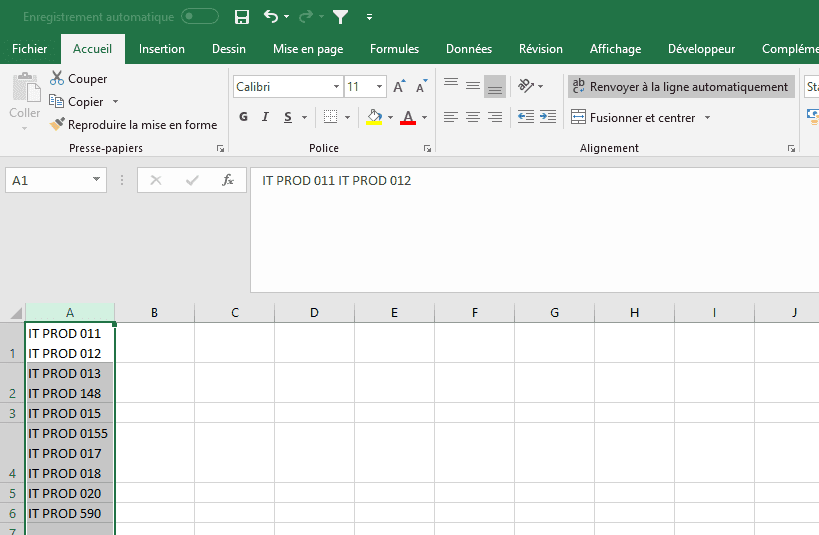Expand the font size 11 dropdown
This screenshot has height=535, width=819.
tap(379, 87)
